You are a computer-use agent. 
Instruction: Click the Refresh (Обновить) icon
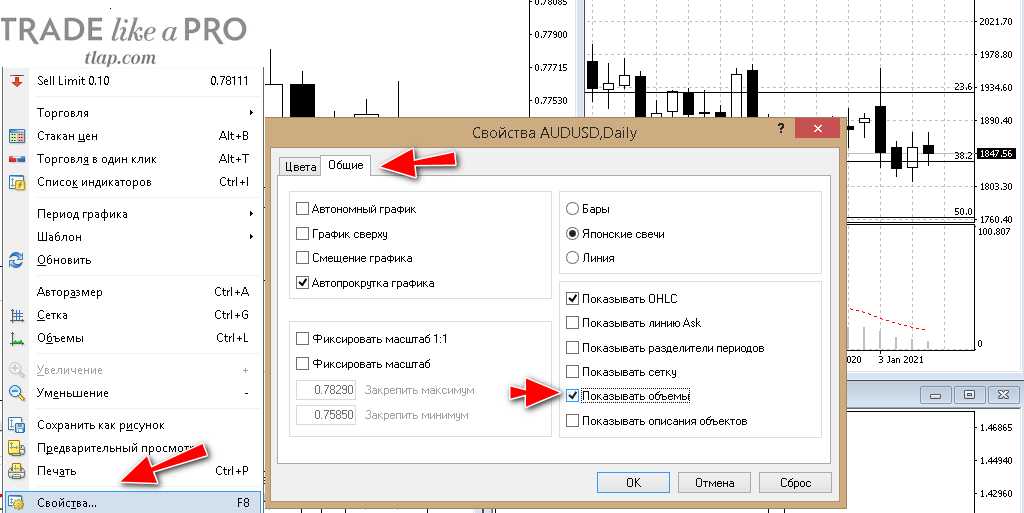point(16,260)
